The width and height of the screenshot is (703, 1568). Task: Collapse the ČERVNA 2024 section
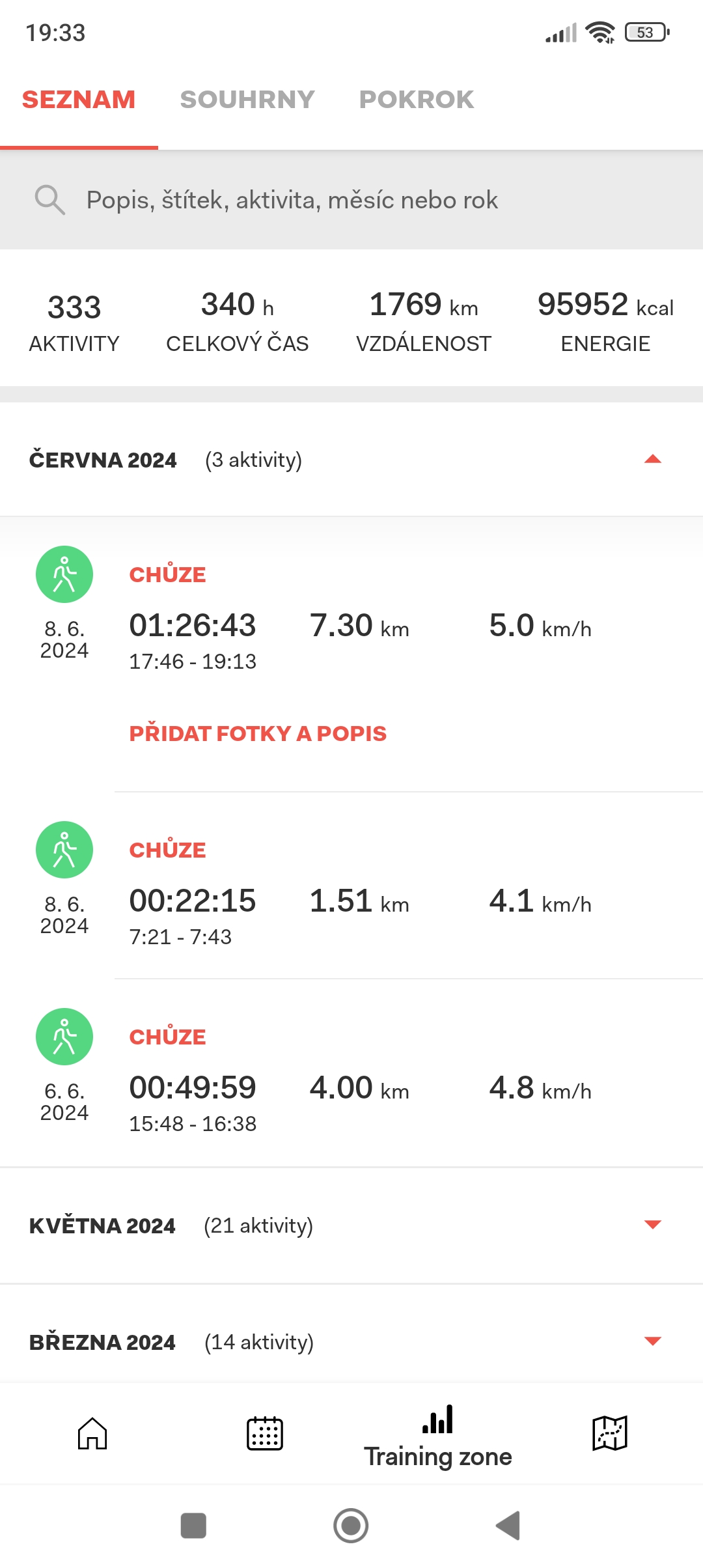click(652, 460)
